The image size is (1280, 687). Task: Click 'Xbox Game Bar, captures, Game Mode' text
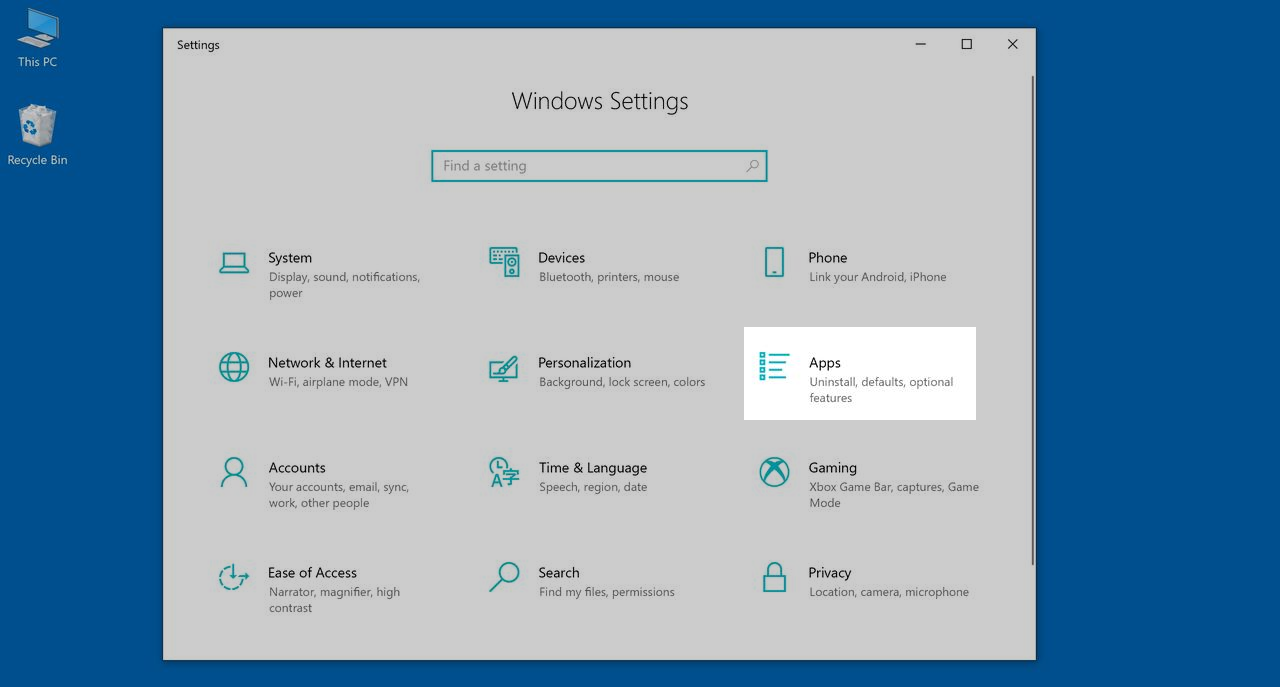[x=894, y=495]
